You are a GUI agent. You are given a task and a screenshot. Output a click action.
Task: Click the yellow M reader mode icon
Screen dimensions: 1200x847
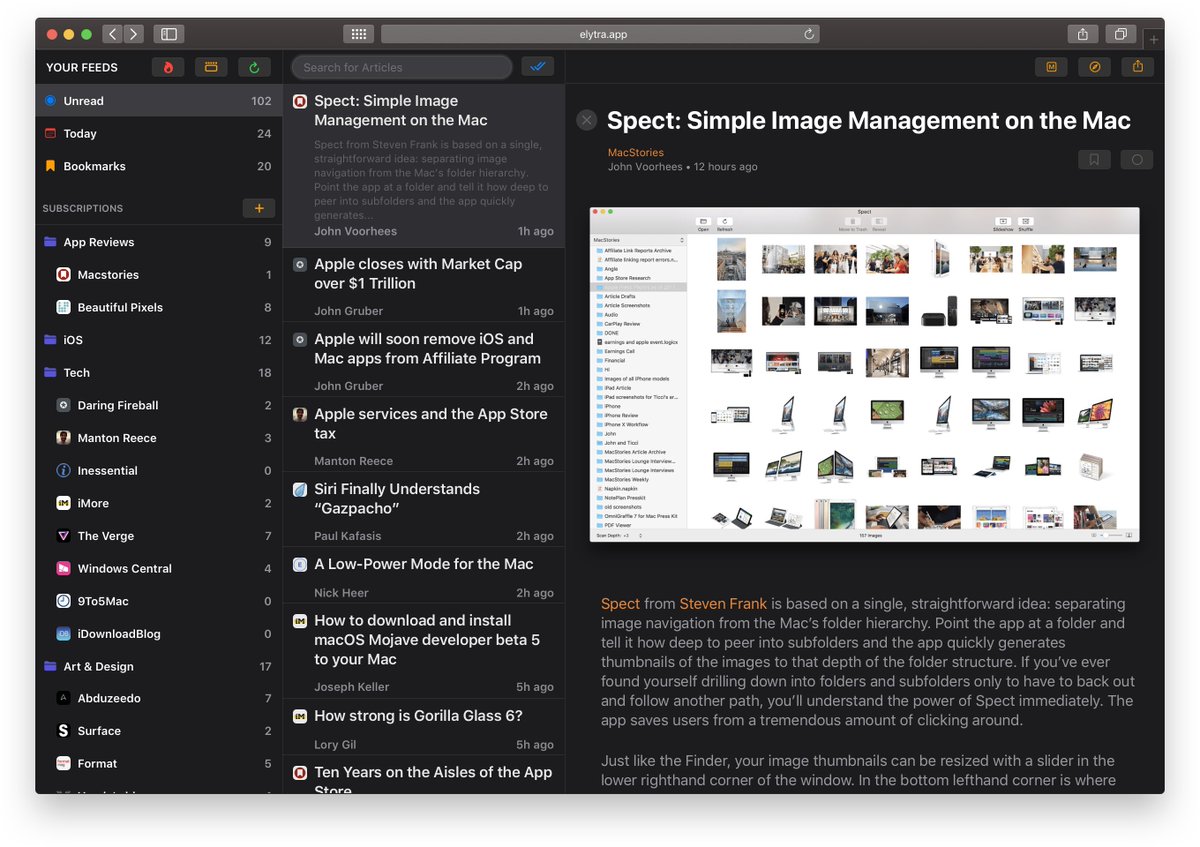pyautogui.click(x=1051, y=67)
